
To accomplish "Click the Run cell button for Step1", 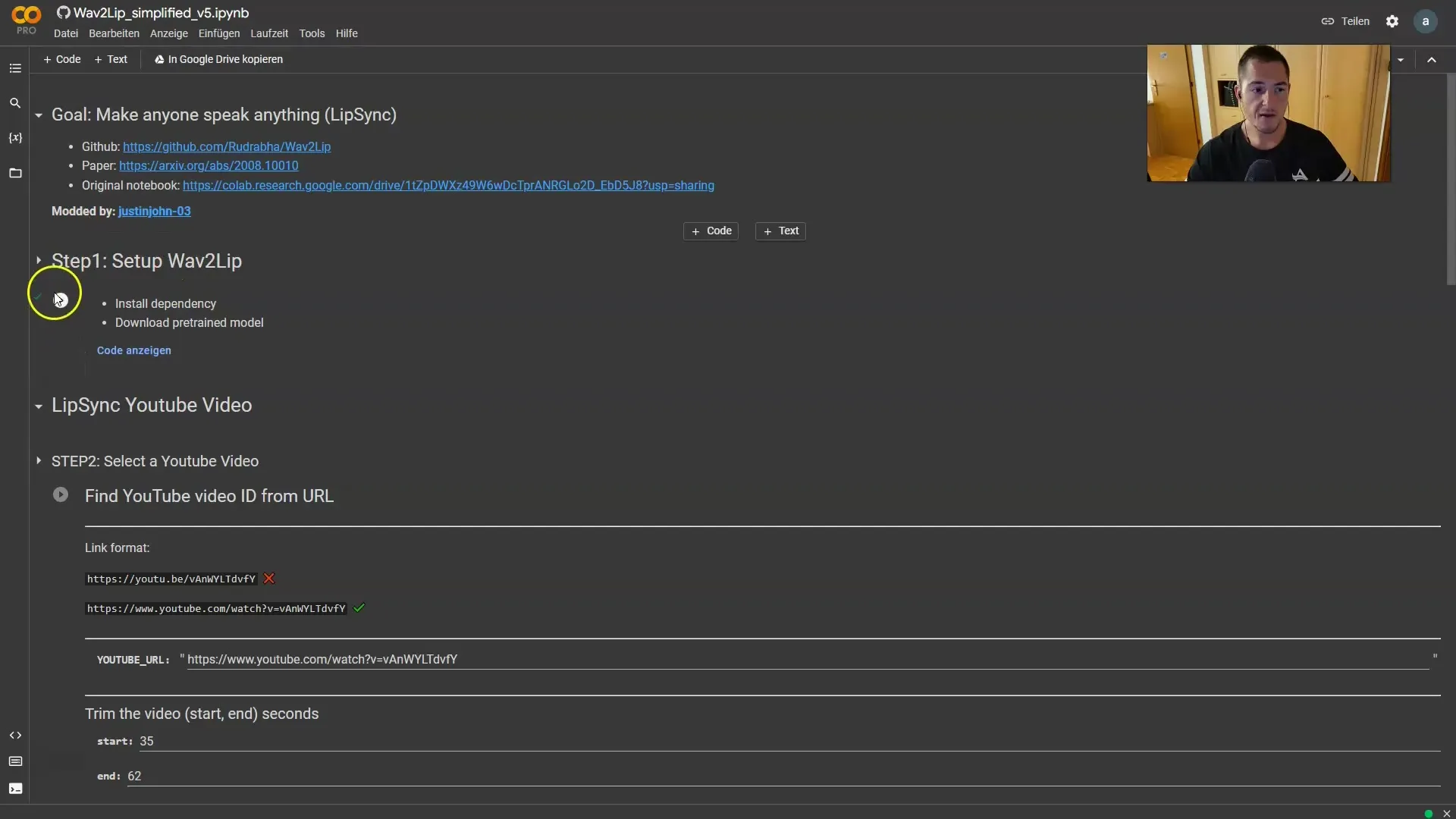I will tap(60, 299).
